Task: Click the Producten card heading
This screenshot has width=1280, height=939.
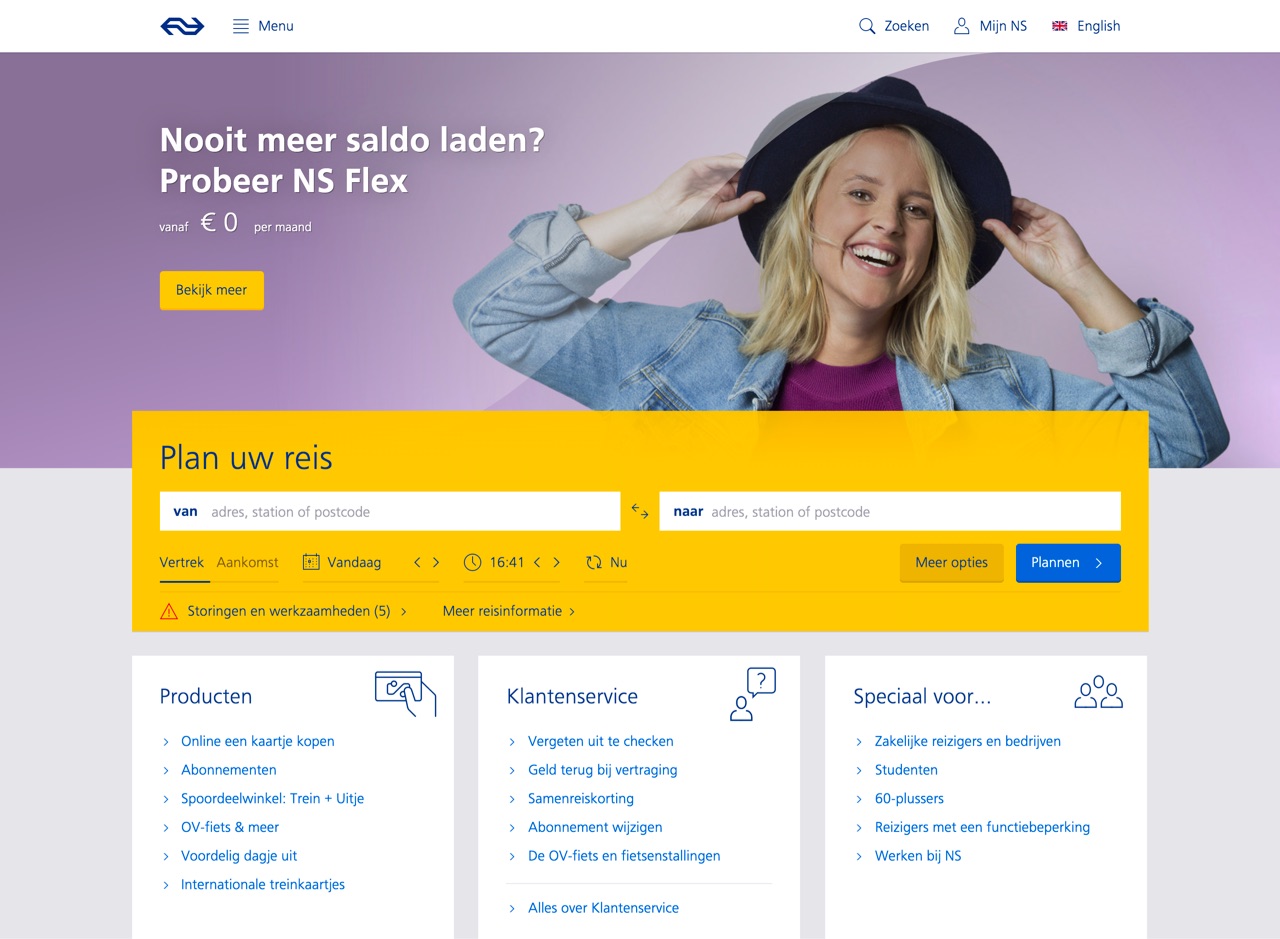Action: [206, 696]
